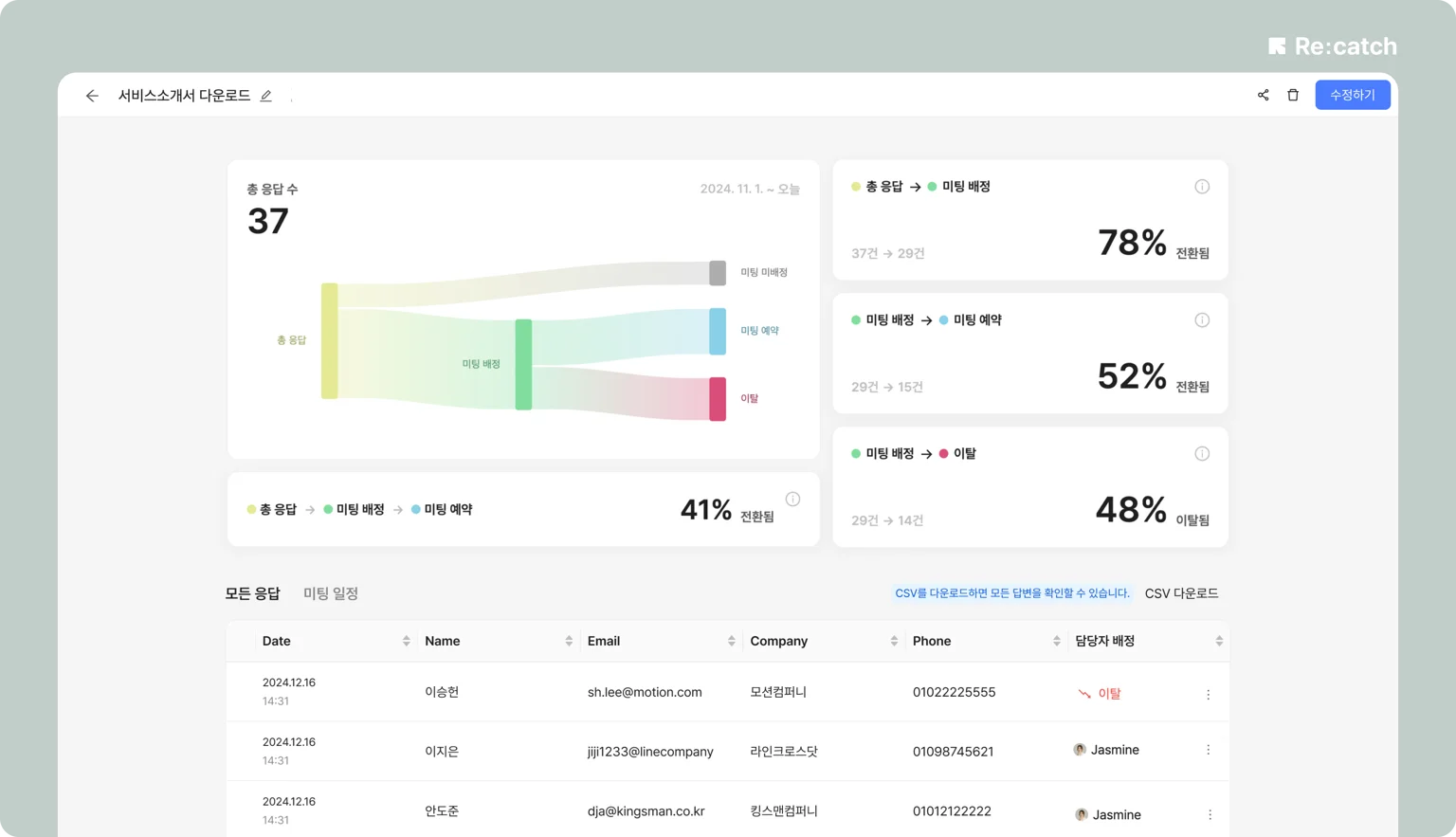Click the gray 미팅 미배정 Sankey node
This screenshot has width=1456, height=837.
pyautogui.click(x=718, y=273)
